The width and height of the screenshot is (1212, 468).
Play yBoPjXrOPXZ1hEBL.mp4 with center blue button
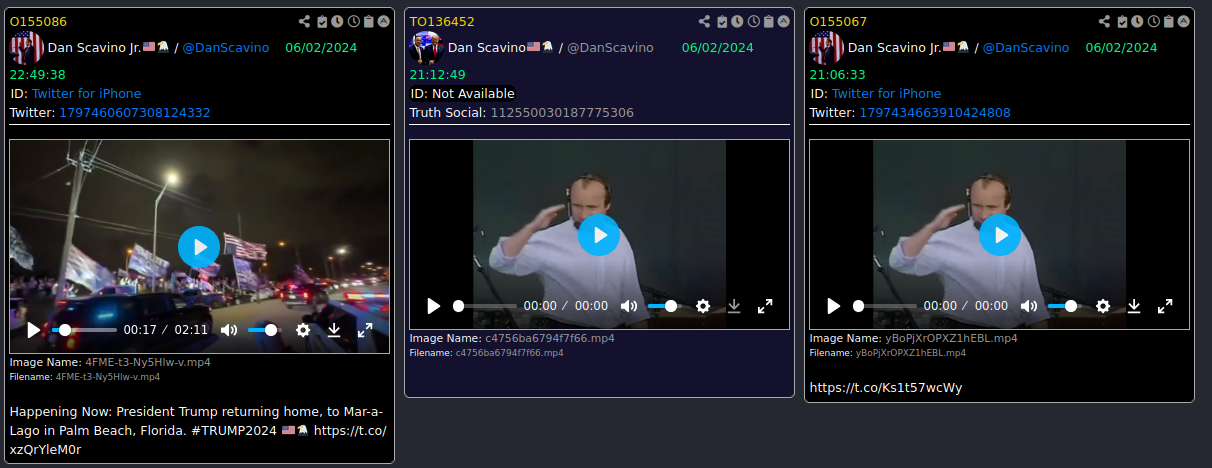pos(999,235)
